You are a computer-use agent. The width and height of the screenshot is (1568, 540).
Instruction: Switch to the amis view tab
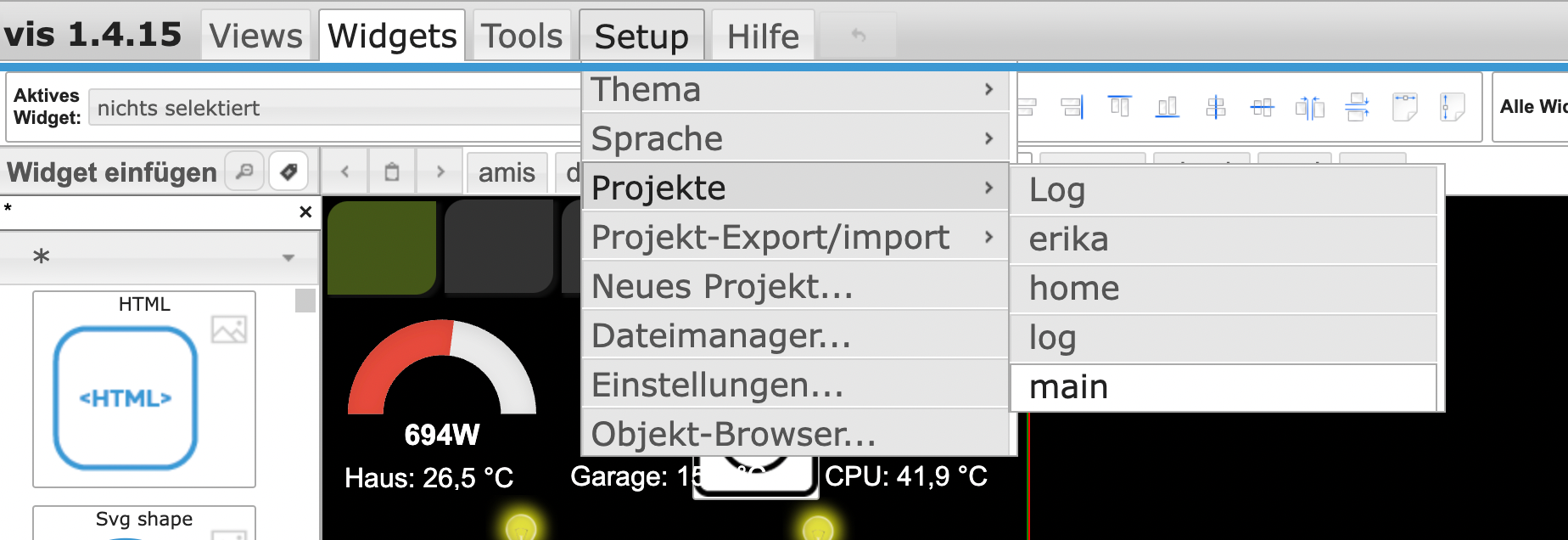click(x=507, y=172)
